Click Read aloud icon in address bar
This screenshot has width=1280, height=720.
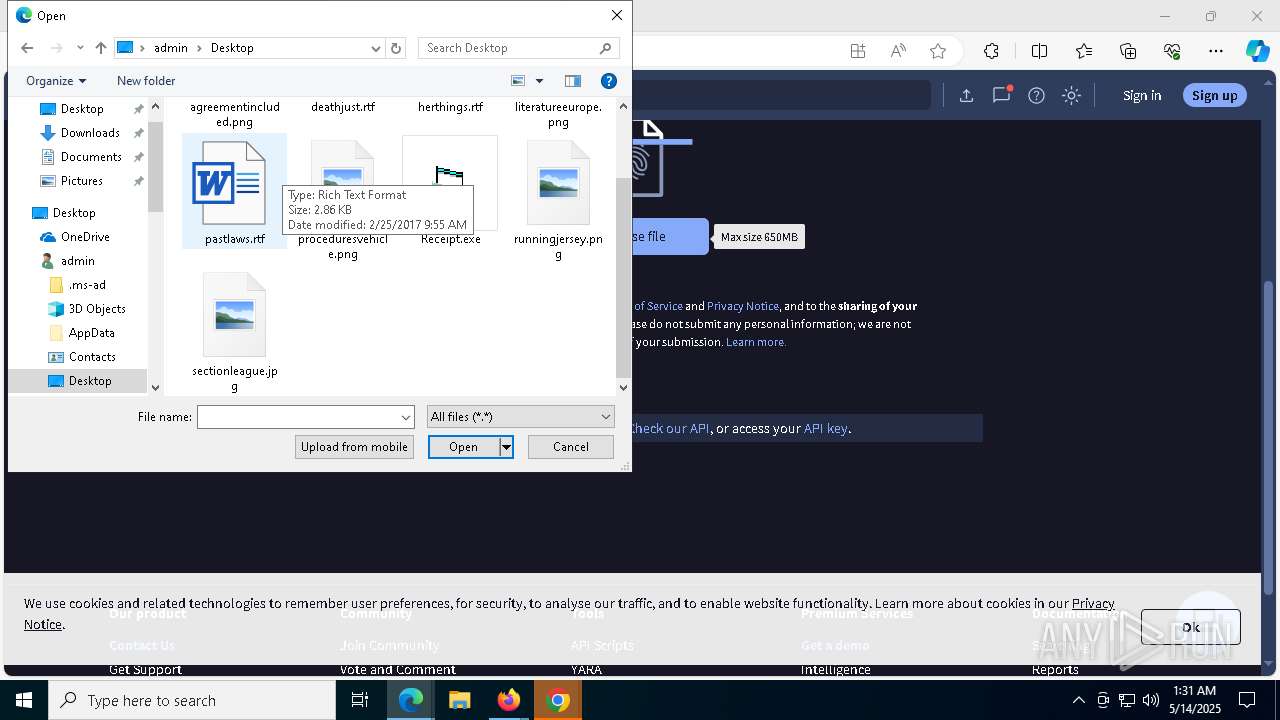(x=898, y=51)
